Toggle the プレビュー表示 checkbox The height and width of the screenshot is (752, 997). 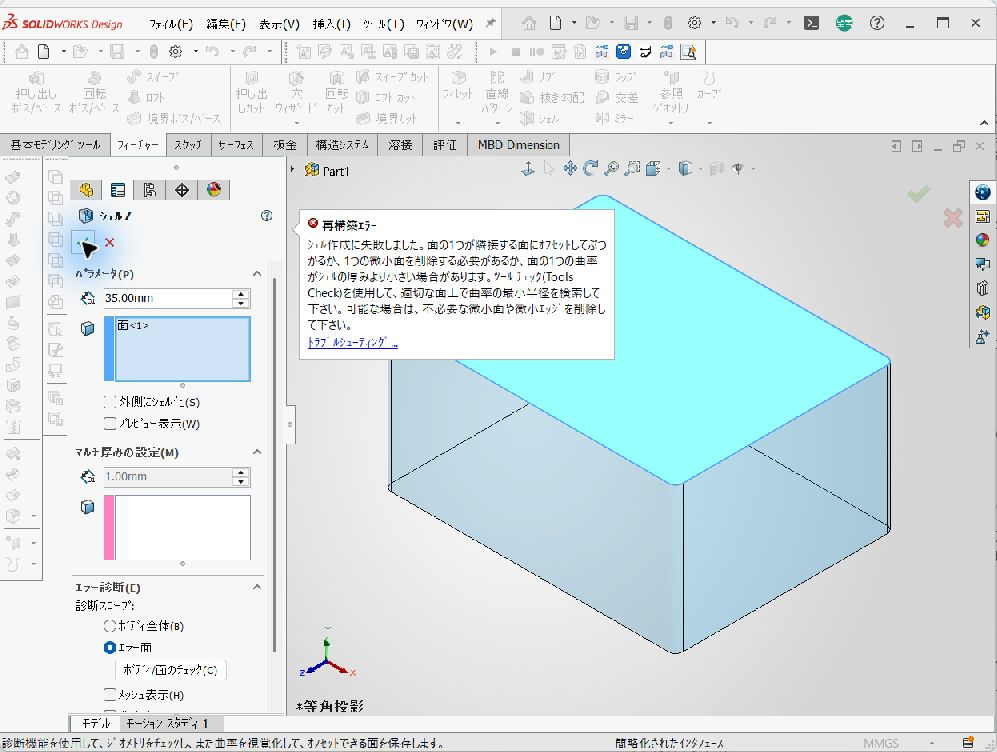(x=110, y=423)
